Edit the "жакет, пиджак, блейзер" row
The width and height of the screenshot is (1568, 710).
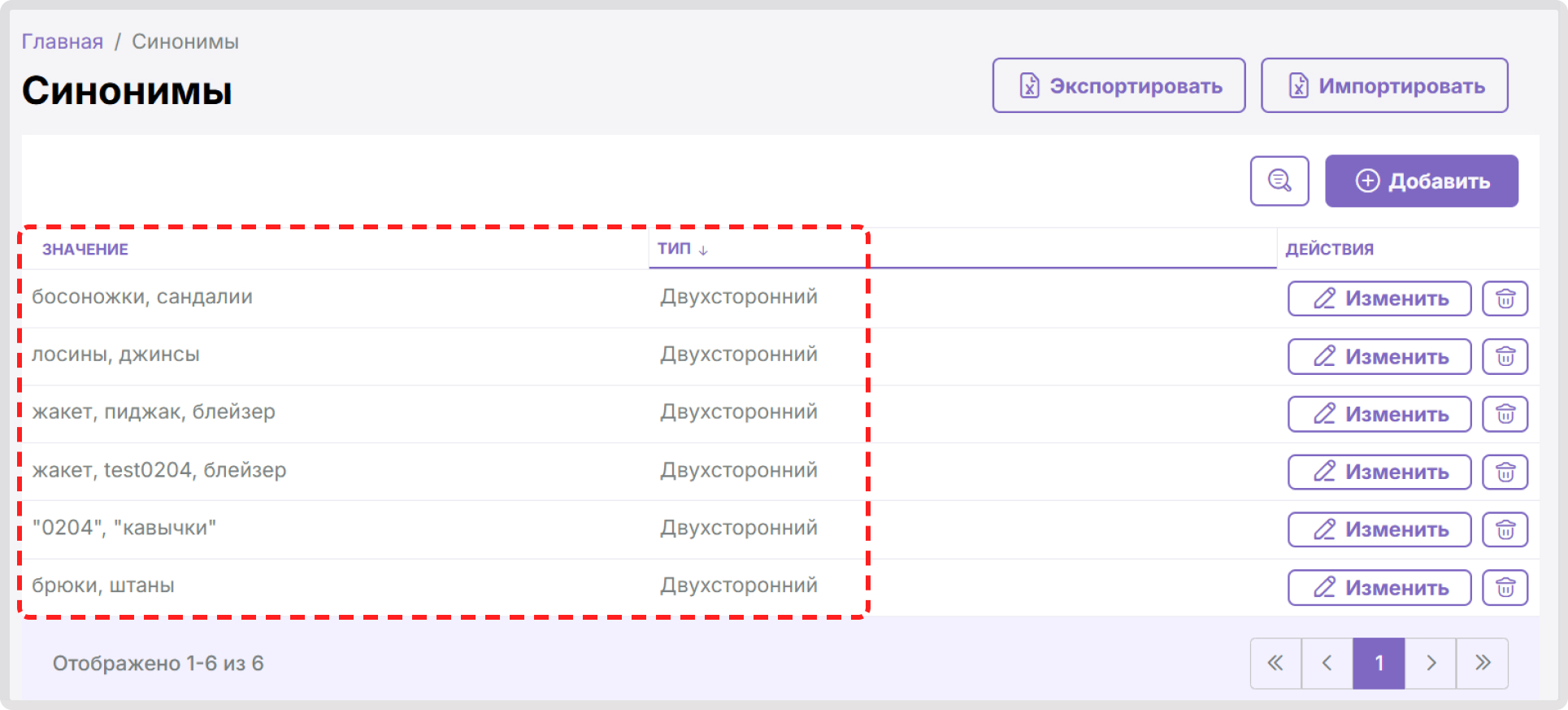pyautogui.click(x=1379, y=414)
